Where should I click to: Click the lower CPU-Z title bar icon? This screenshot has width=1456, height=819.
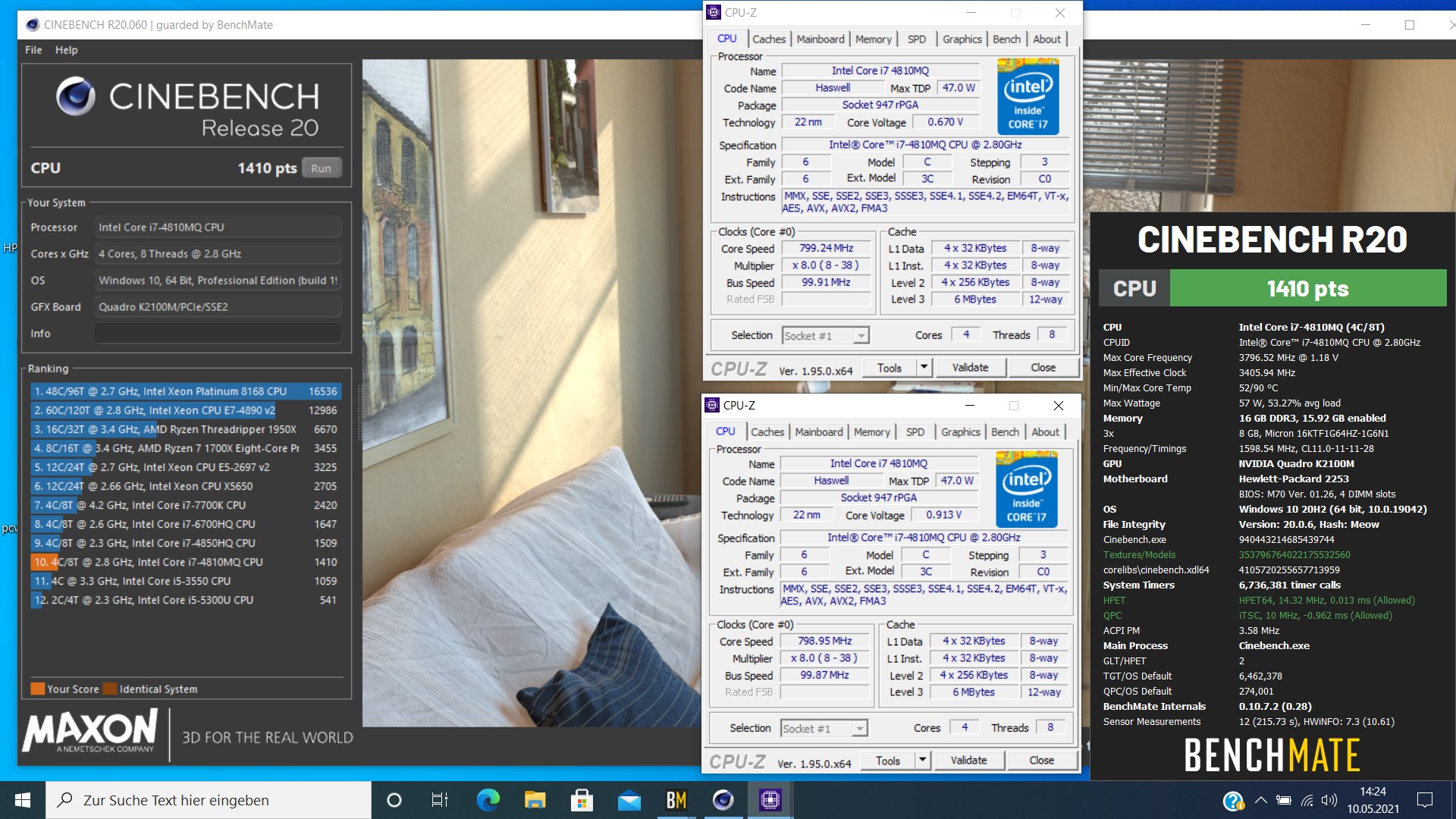pyautogui.click(x=711, y=405)
